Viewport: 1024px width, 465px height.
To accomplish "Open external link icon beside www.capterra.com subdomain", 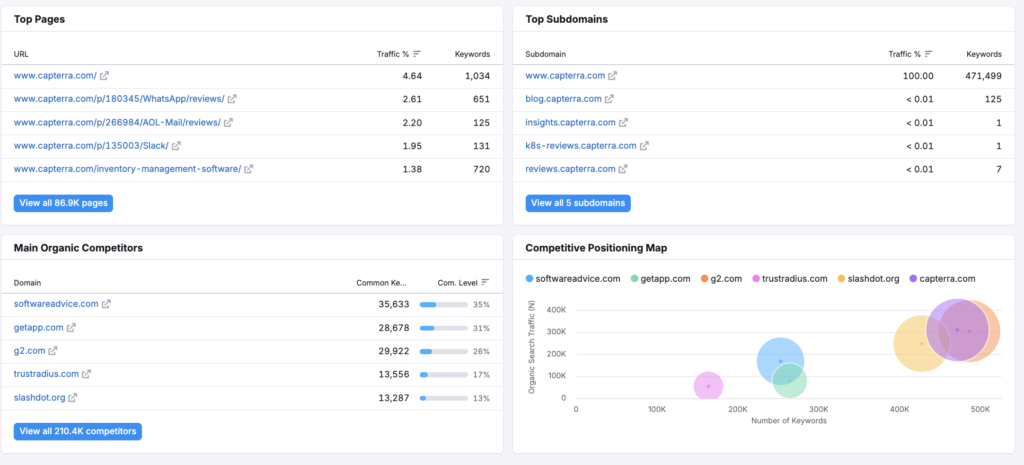I will click(613, 76).
